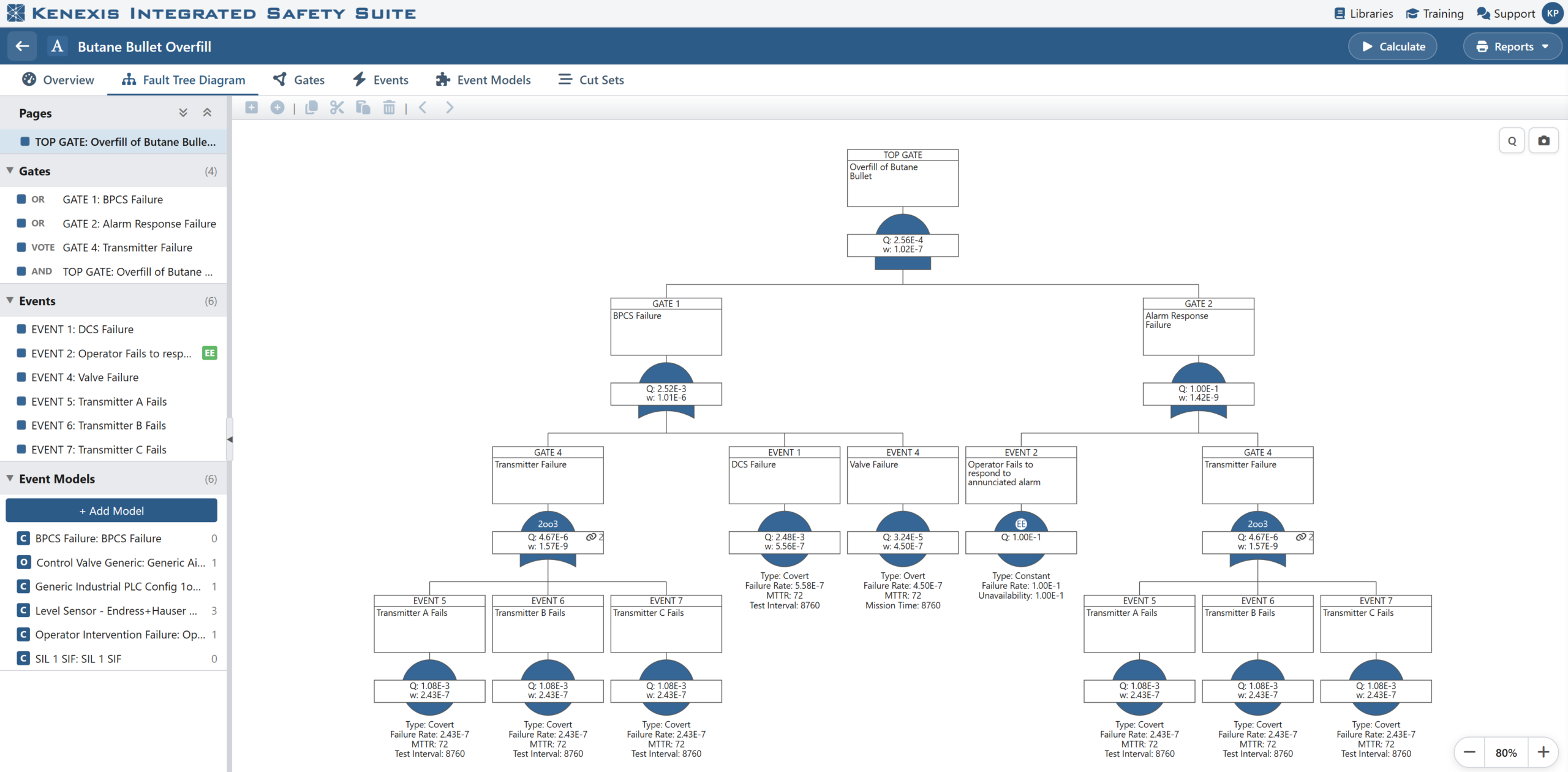This screenshot has width=1568, height=772.
Task: Switch to the Gates tab
Action: [299, 80]
